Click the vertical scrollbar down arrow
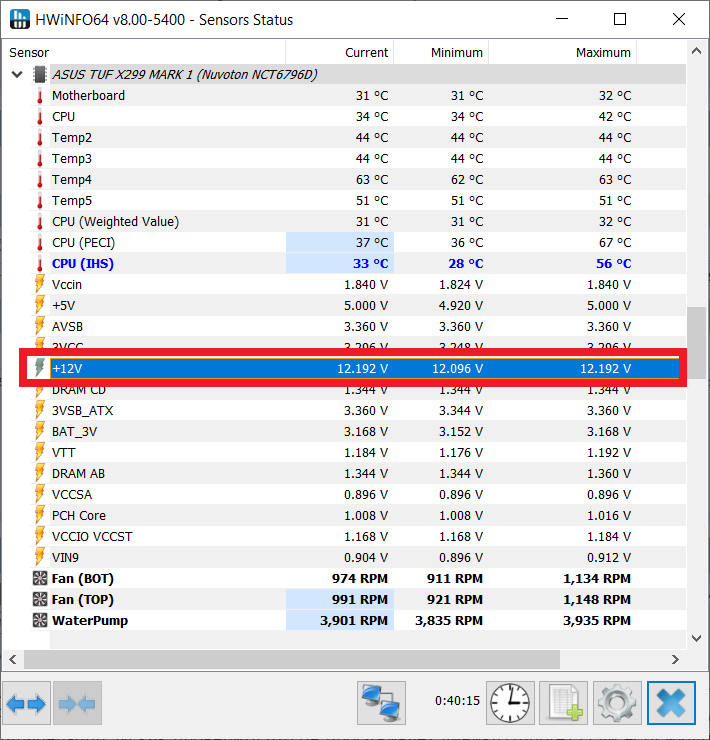This screenshot has height=740, width=710. coord(696,638)
